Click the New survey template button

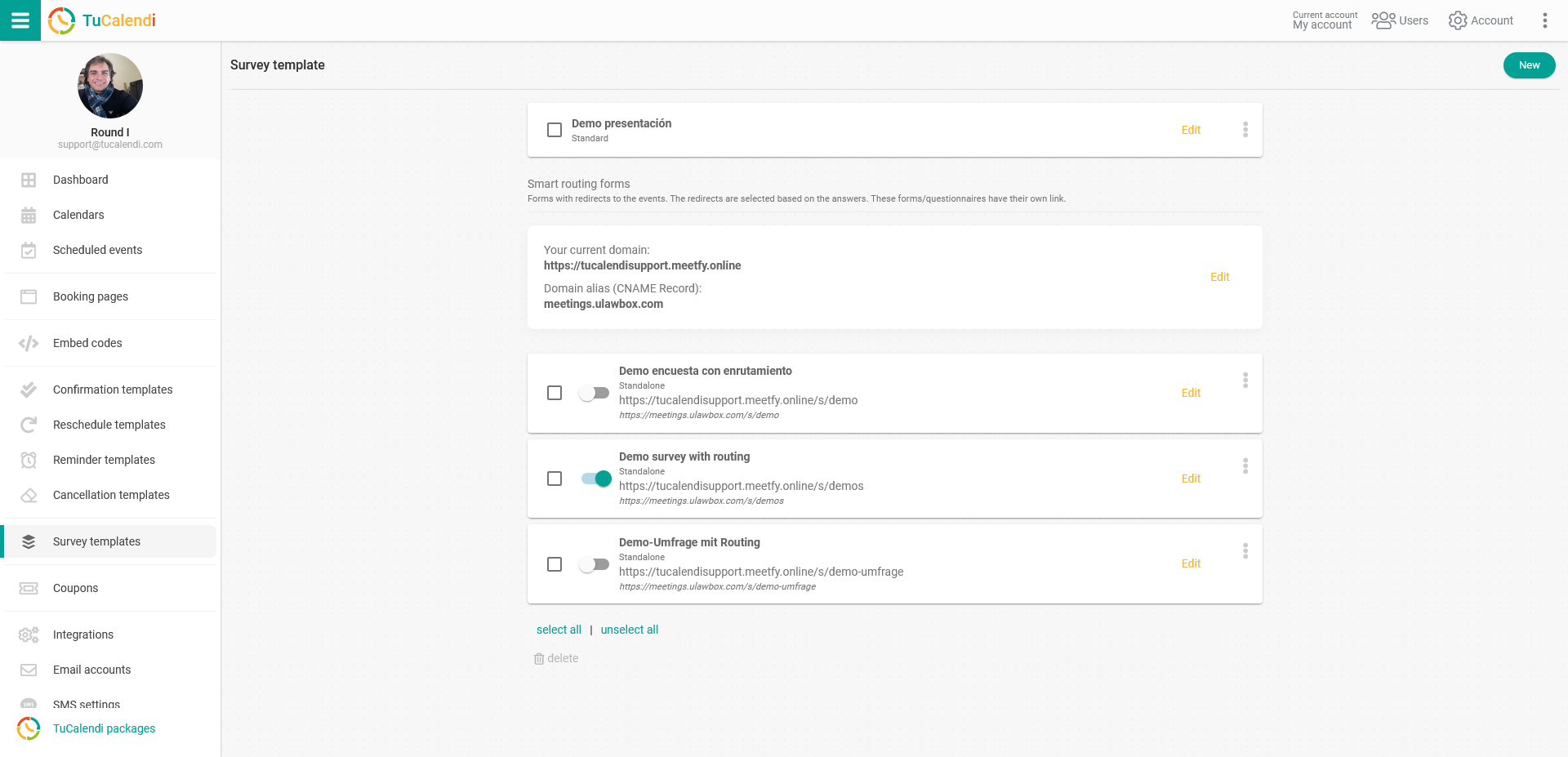pos(1529,65)
